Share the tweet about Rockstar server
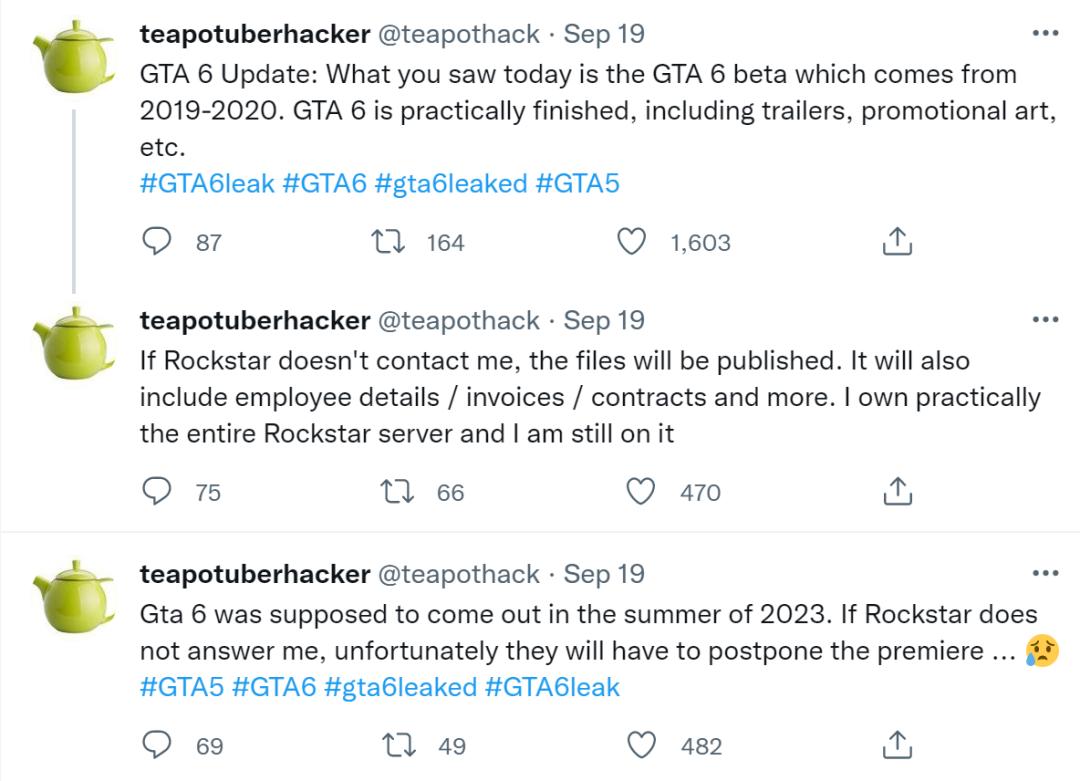1080x781 pixels. 897,492
